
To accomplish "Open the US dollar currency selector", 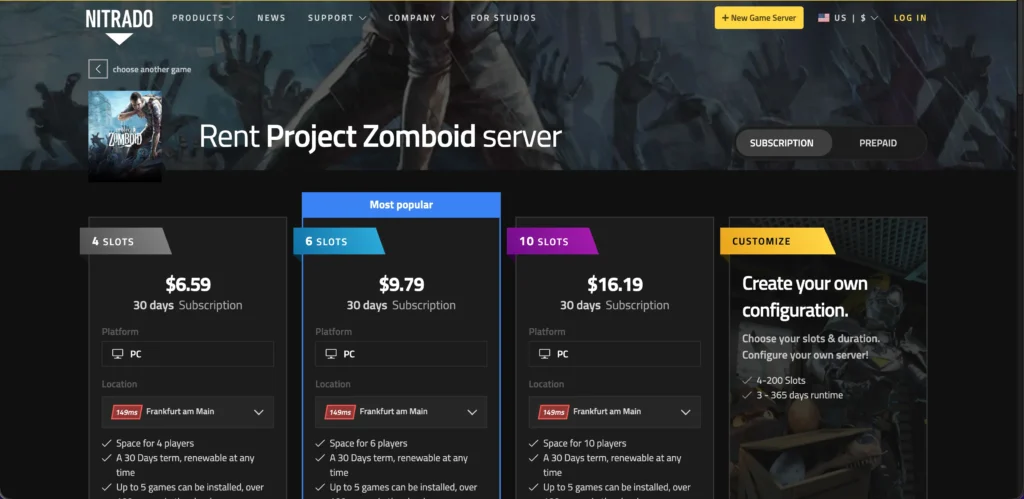I will tap(856, 18).
